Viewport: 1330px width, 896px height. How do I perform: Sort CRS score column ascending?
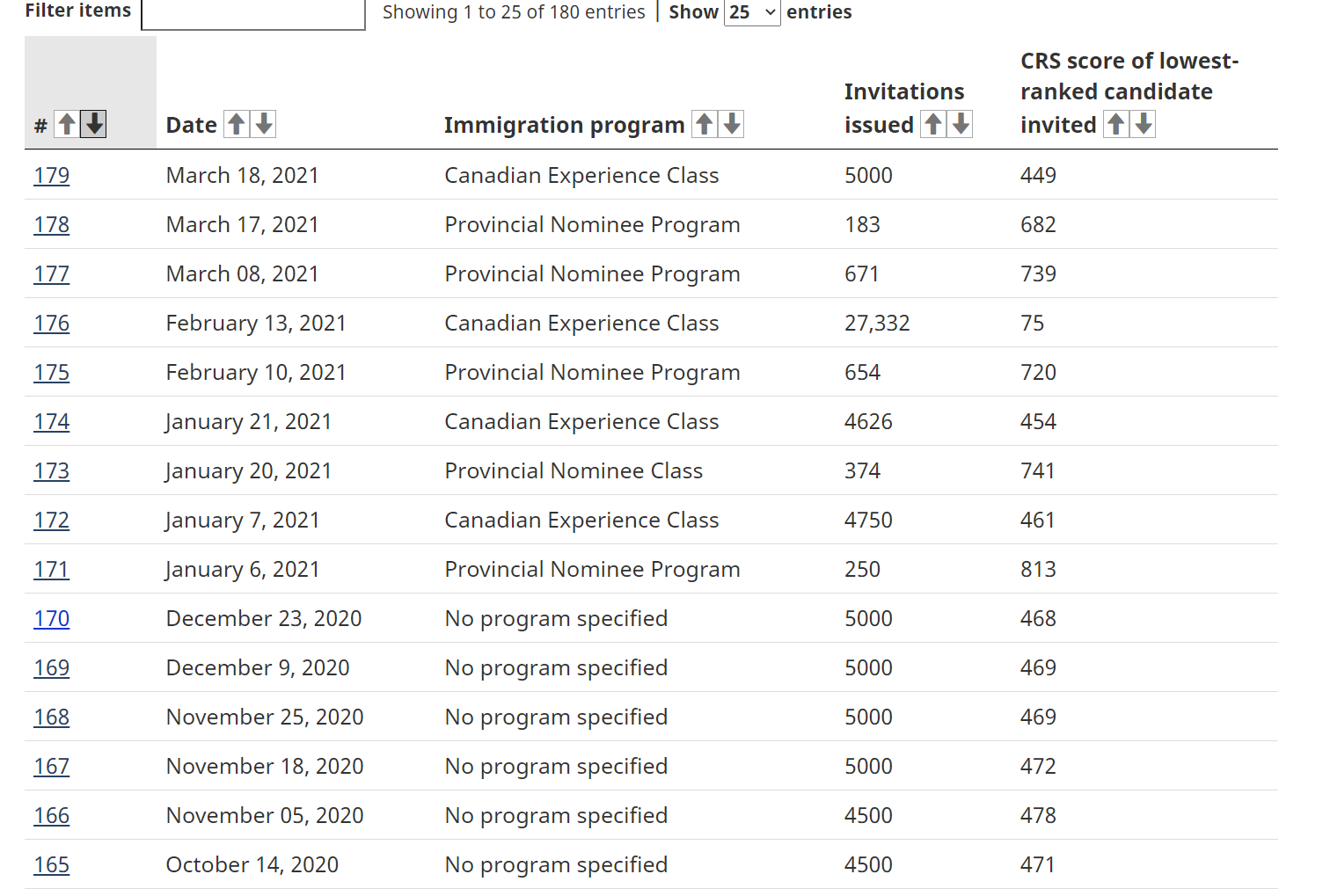[1116, 125]
